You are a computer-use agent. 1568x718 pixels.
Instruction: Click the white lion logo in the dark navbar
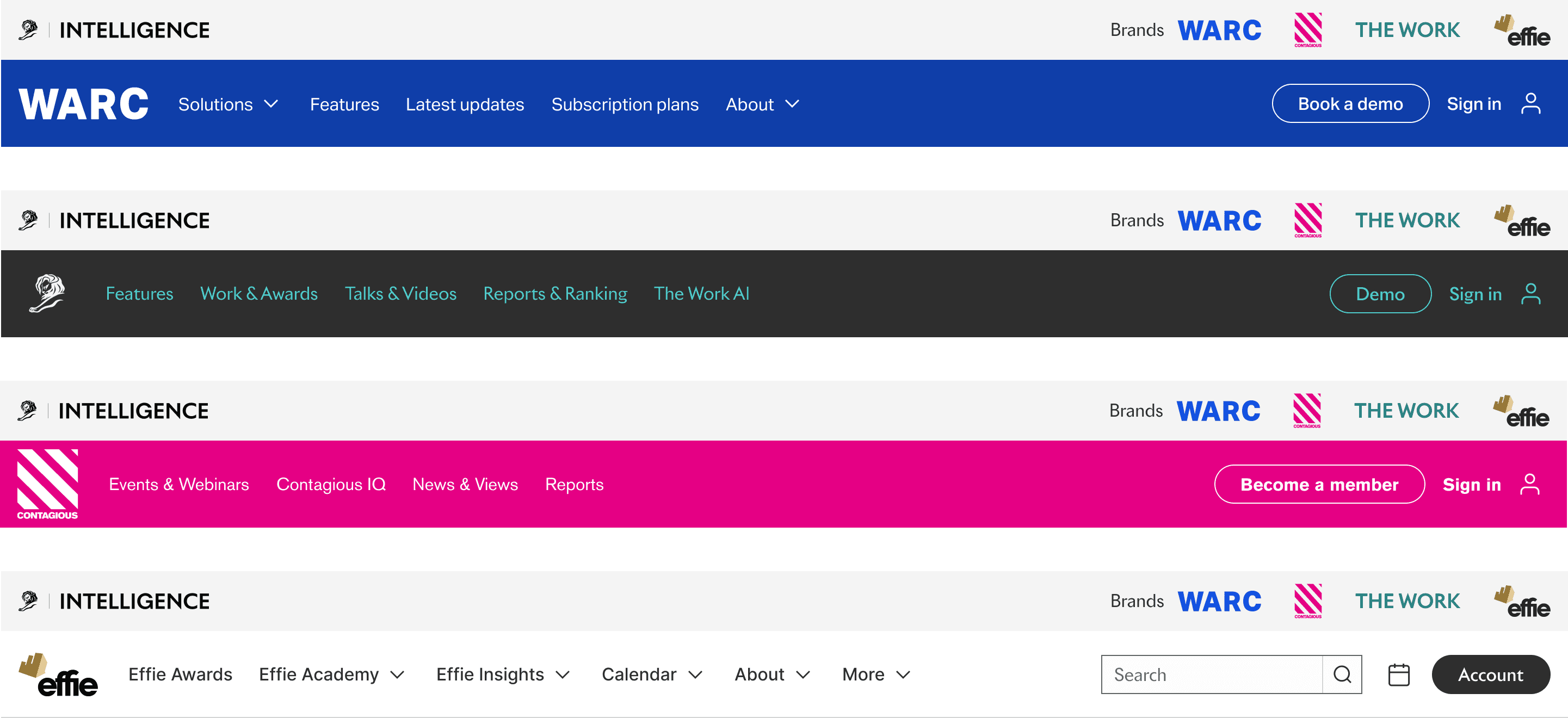tap(47, 293)
